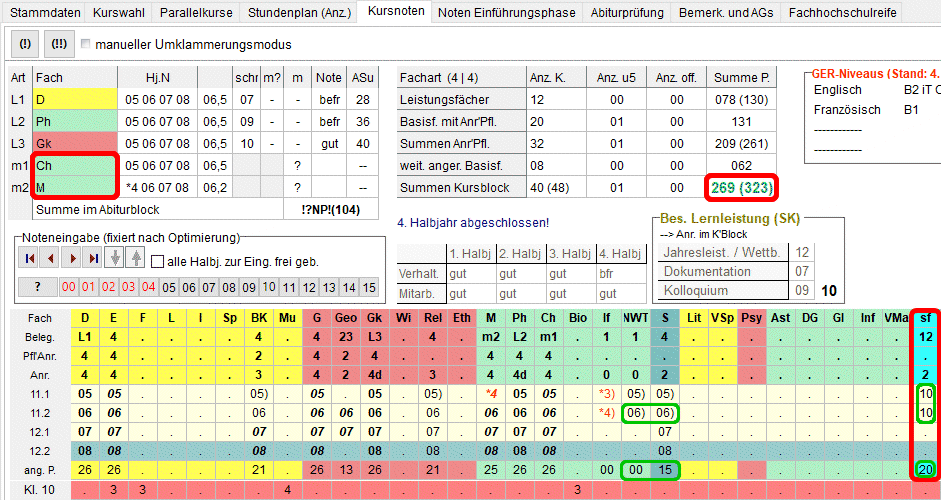Viewport: 941px width, 500px height.
Task: Select the Fachhochschulreife tab
Action: click(841, 13)
